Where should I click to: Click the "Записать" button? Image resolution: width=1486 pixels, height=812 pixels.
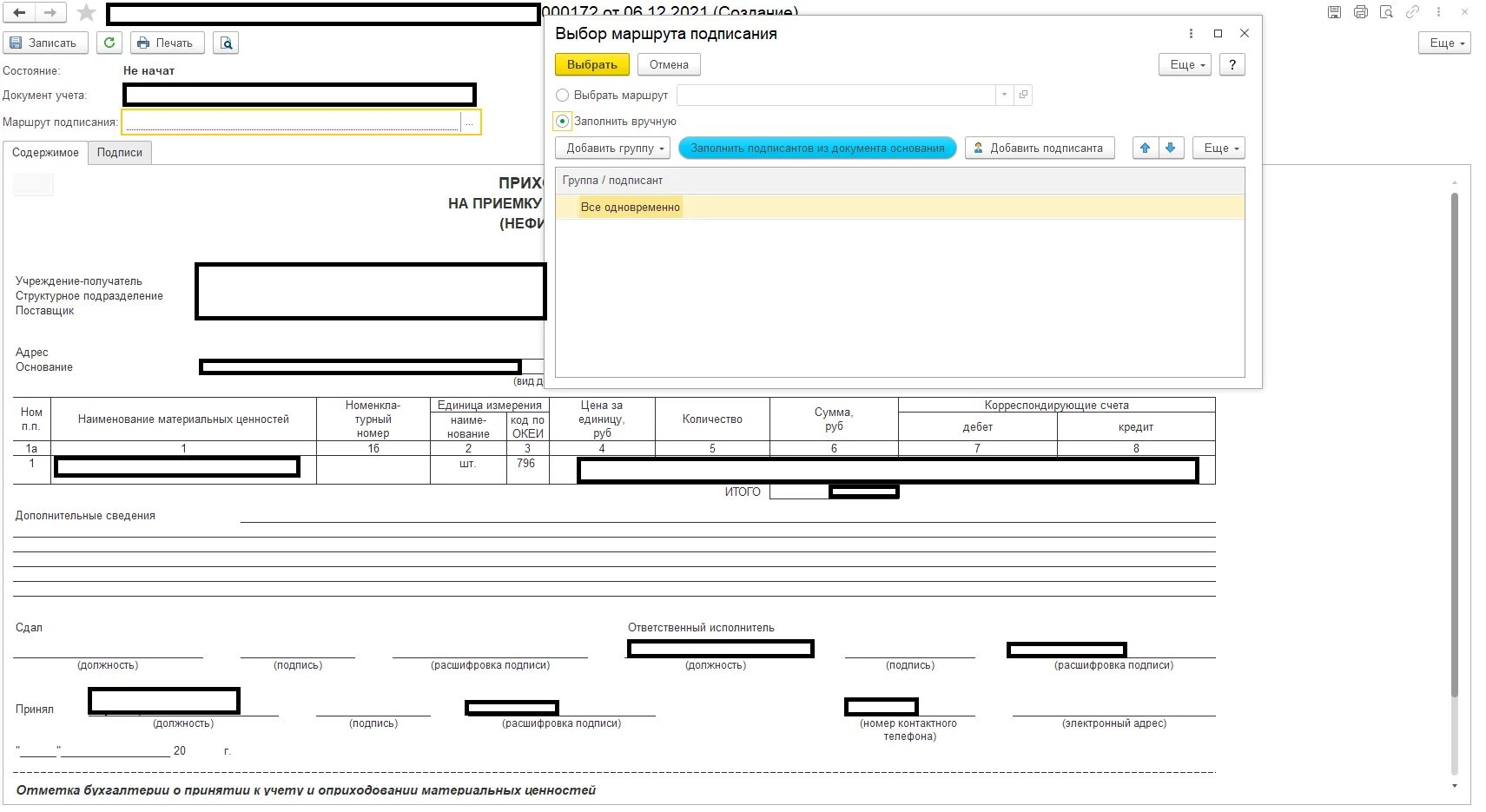[x=45, y=43]
